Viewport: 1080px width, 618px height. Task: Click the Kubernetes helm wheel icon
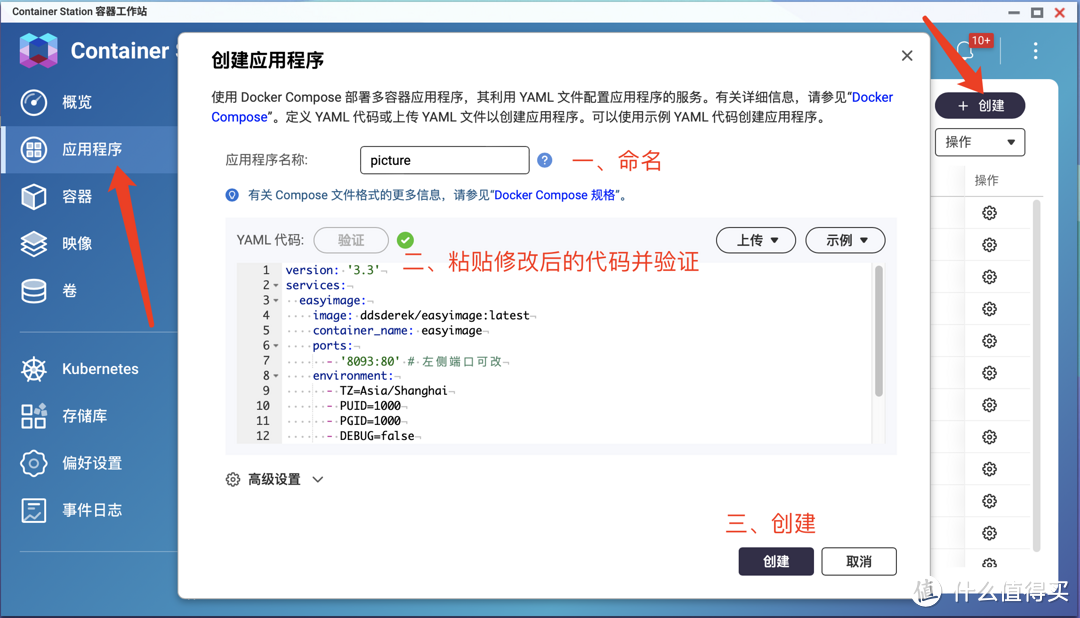(34, 369)
